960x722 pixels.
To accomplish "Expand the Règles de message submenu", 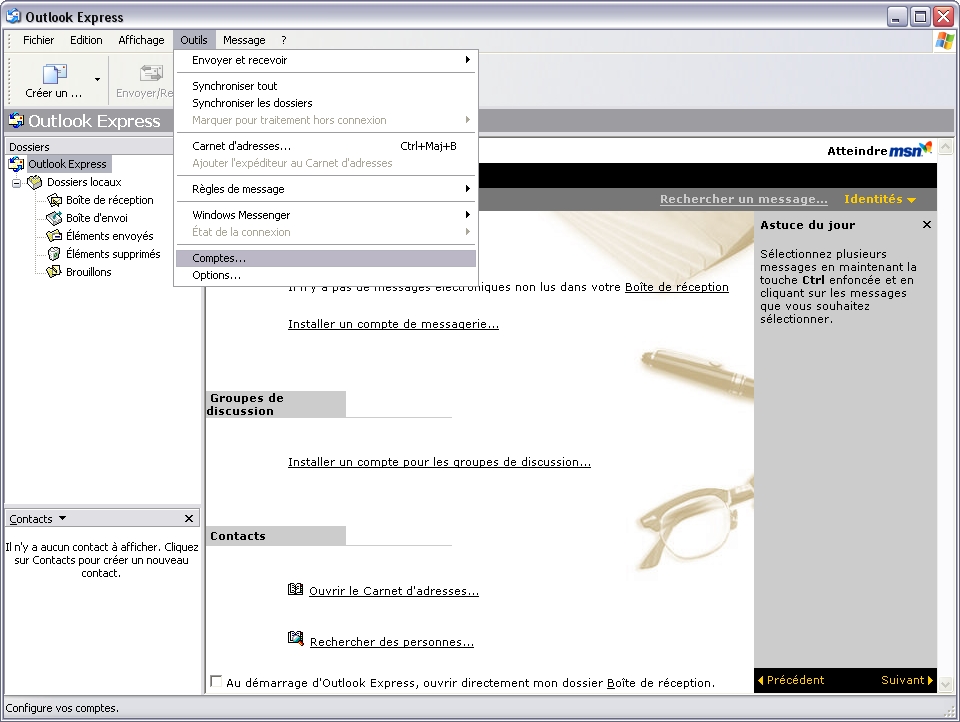I will tap(326, 189).
